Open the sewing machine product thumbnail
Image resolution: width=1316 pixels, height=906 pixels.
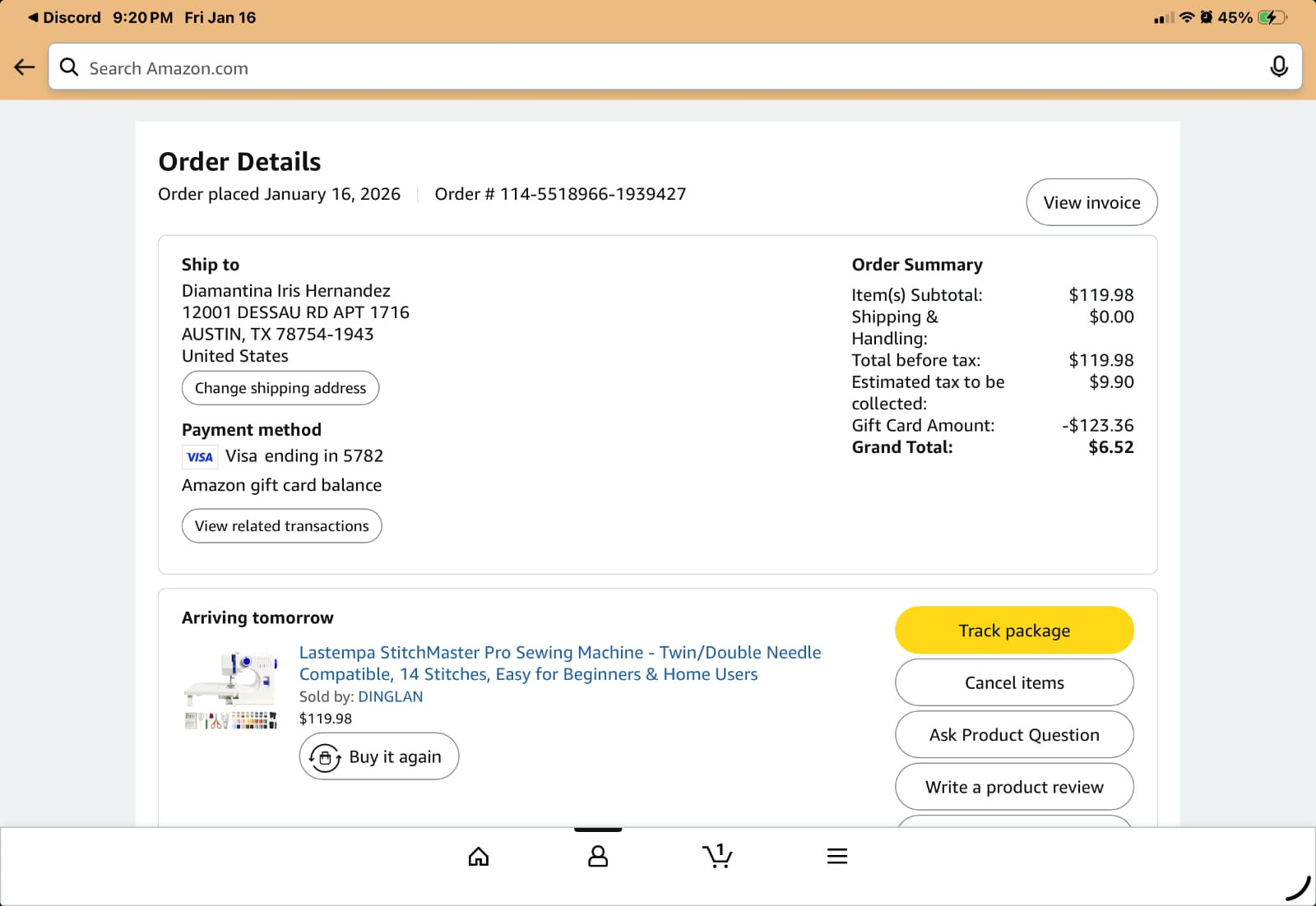tap(231, 689)
